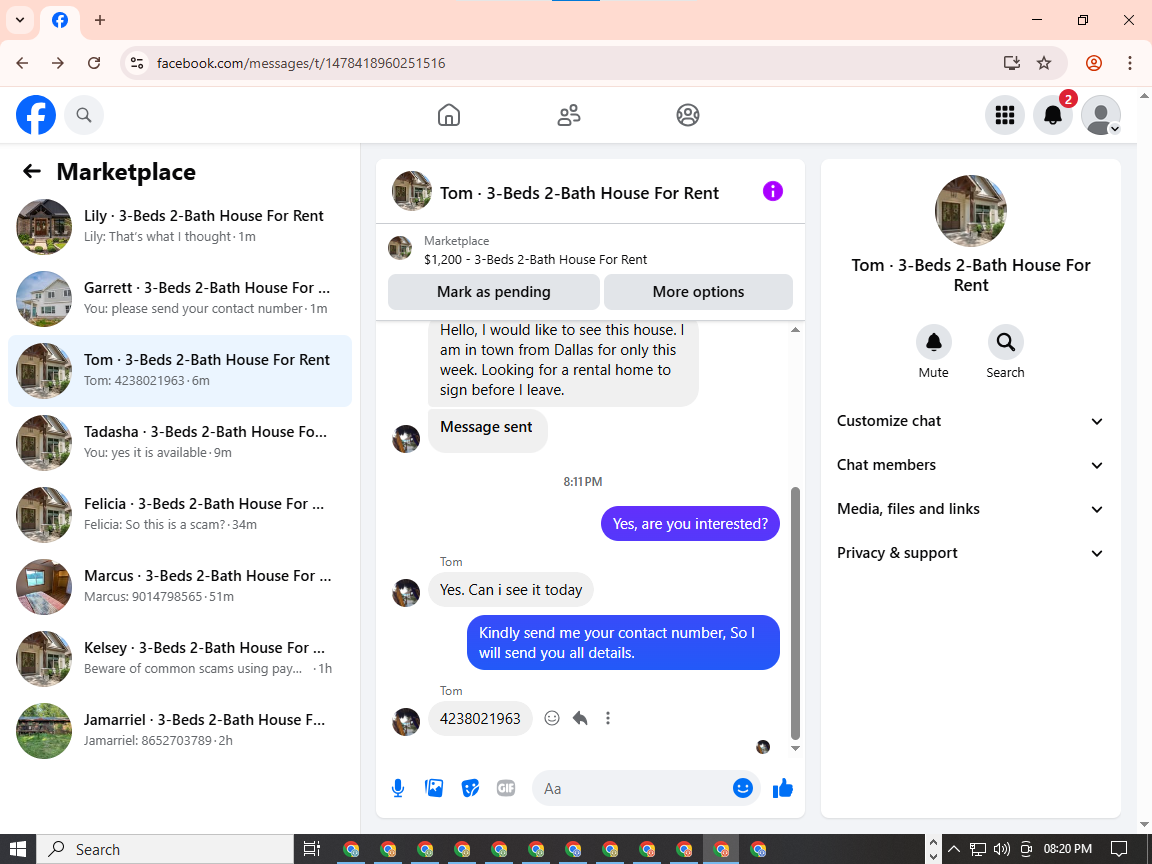
Task: Send a thumbs up like
Action: (783, 788)
